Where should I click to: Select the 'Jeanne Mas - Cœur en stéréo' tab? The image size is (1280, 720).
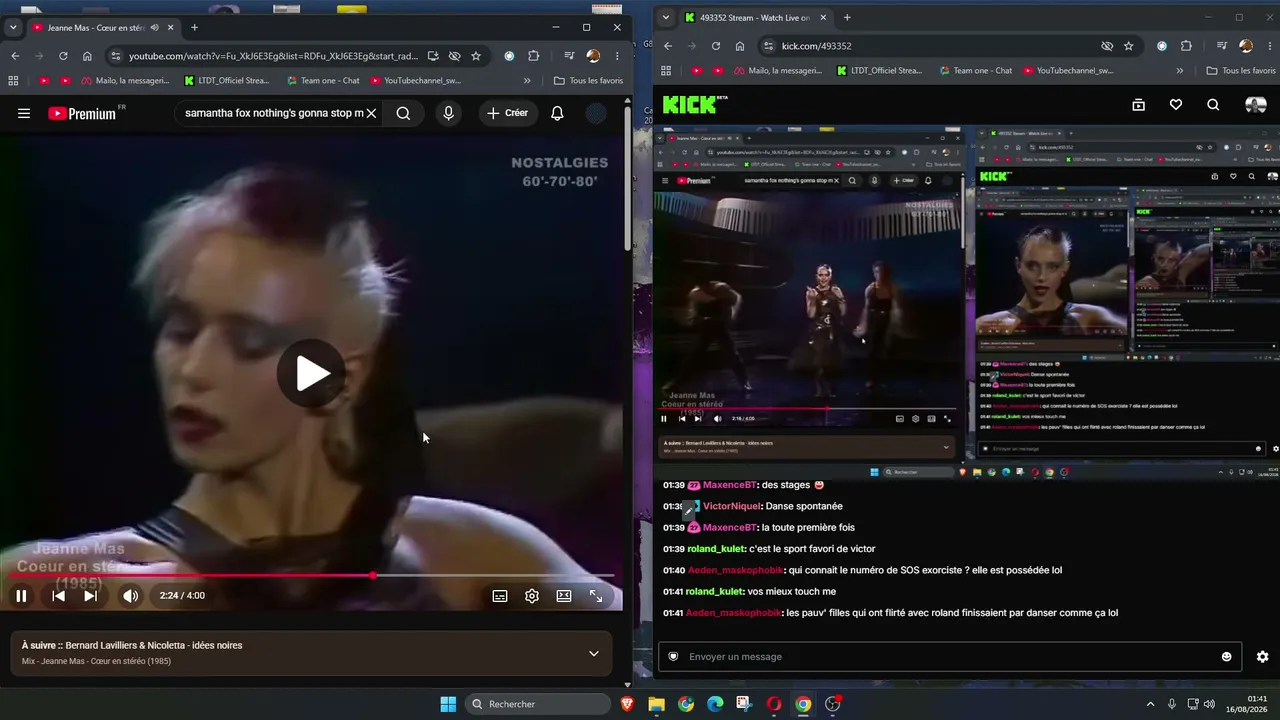click(95, 28)
